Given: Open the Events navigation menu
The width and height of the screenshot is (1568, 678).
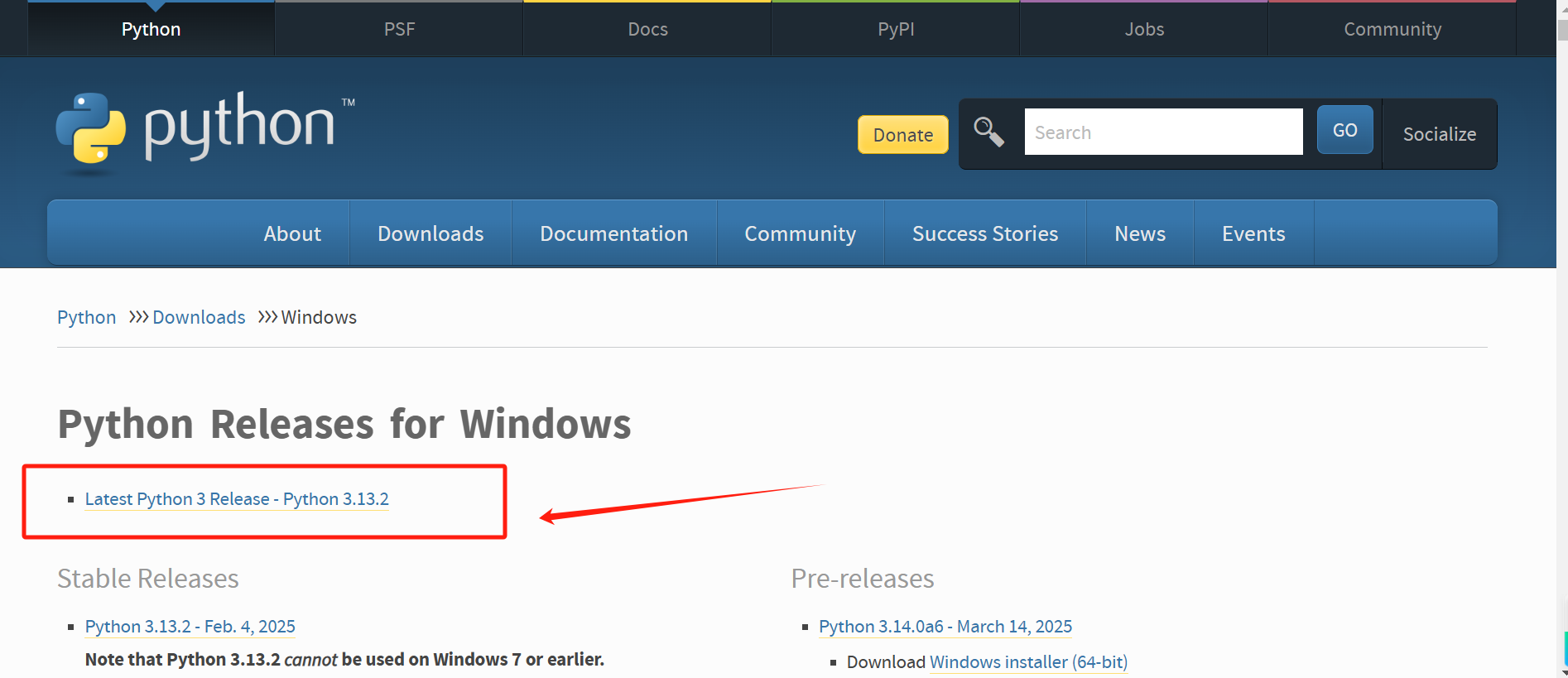Looking at the screenshot, I should point(1253,233).
